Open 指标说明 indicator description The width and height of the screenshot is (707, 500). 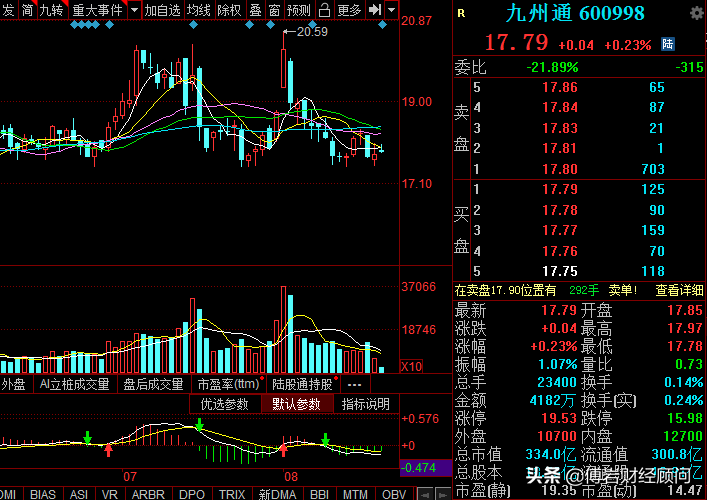[365, 404]
